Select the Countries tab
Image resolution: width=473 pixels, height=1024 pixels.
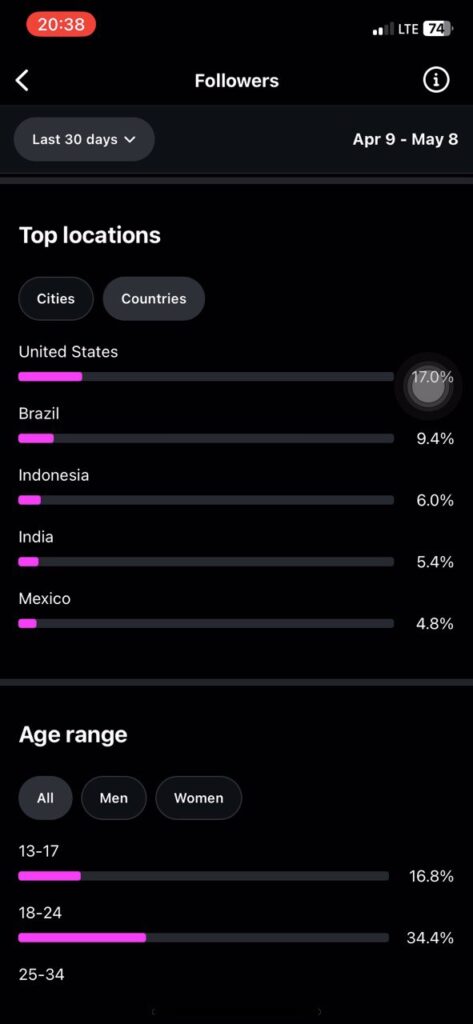(x=154, y=298)
